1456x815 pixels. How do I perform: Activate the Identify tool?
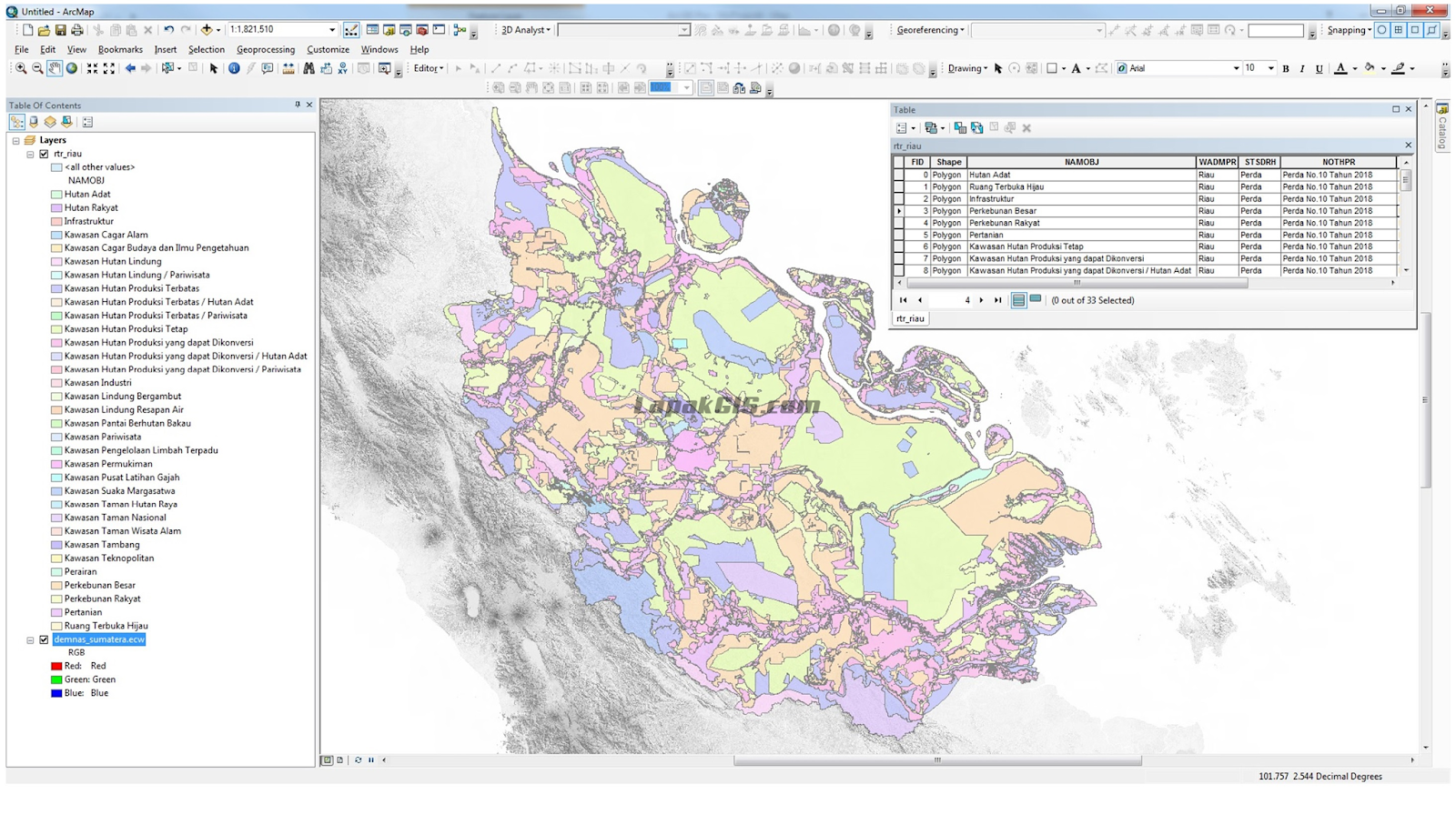(x=234, y=68)
